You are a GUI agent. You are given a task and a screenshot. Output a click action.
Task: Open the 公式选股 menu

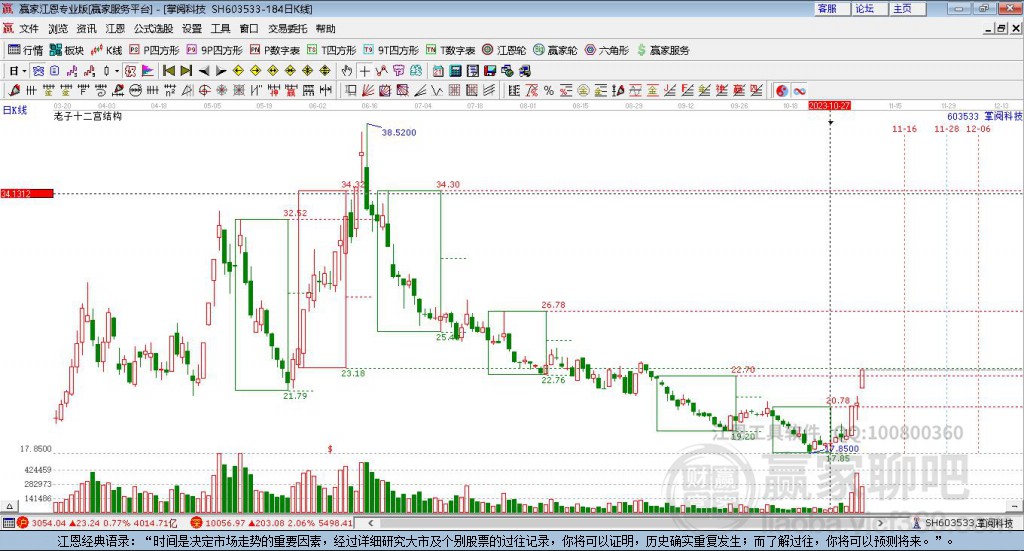(153, 29)
